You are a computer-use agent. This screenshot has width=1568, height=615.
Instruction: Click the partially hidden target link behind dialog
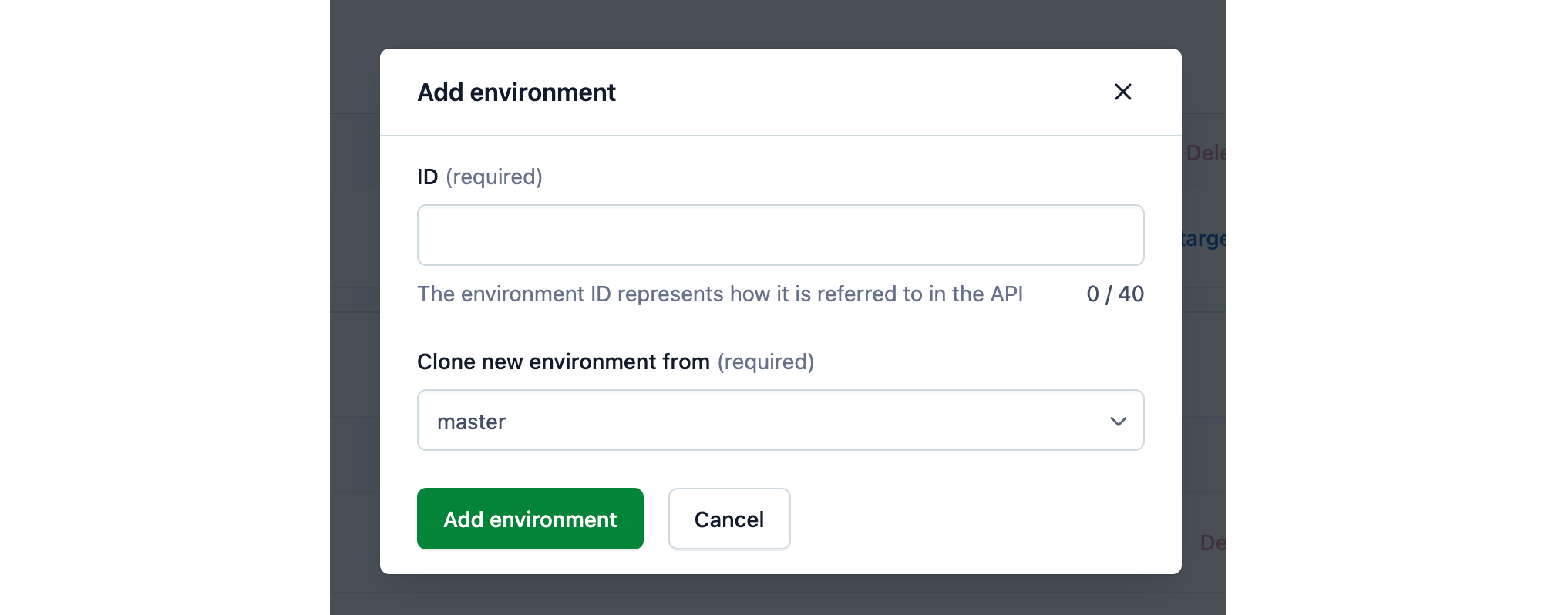[x=1203, y=239]
